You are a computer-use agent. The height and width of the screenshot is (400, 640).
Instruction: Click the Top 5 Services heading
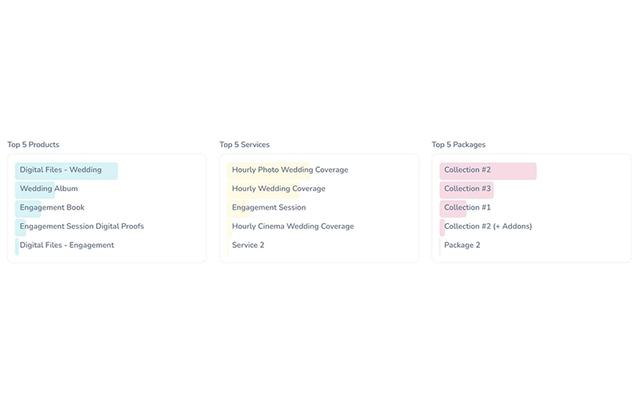(245, 145)
